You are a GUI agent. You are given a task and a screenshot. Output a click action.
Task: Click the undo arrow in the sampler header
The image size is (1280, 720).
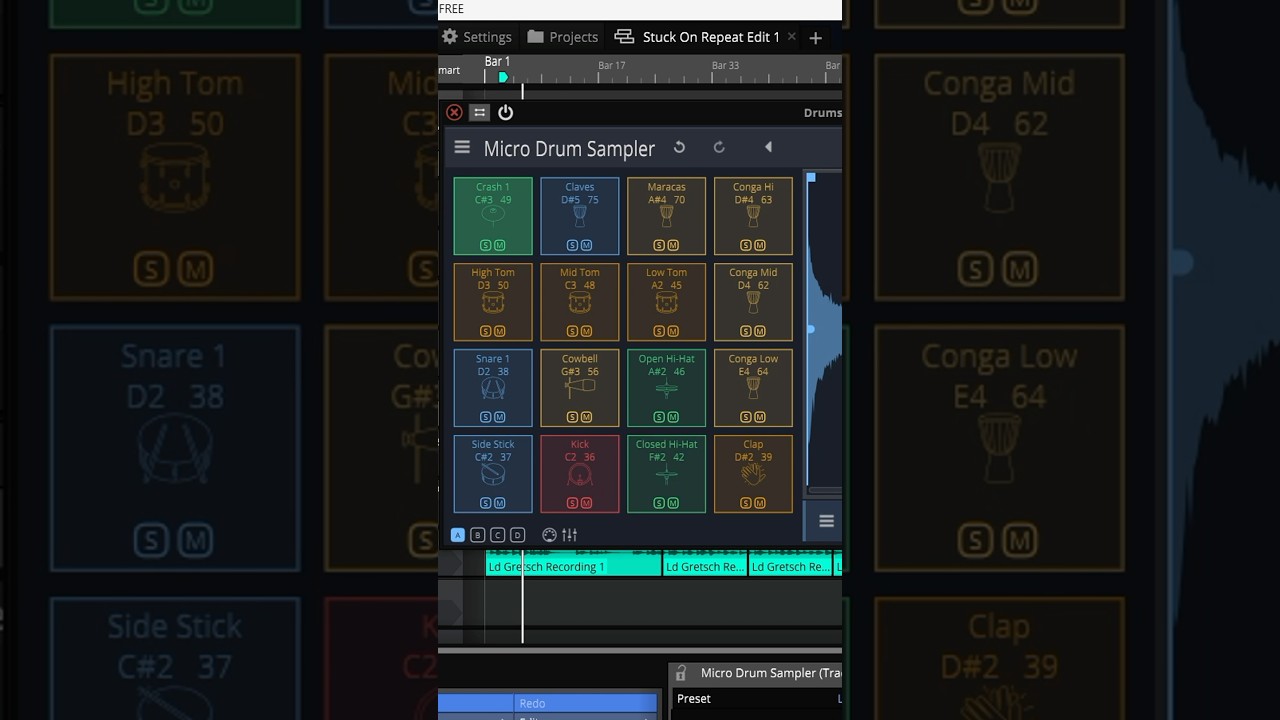tap(679, 147)
